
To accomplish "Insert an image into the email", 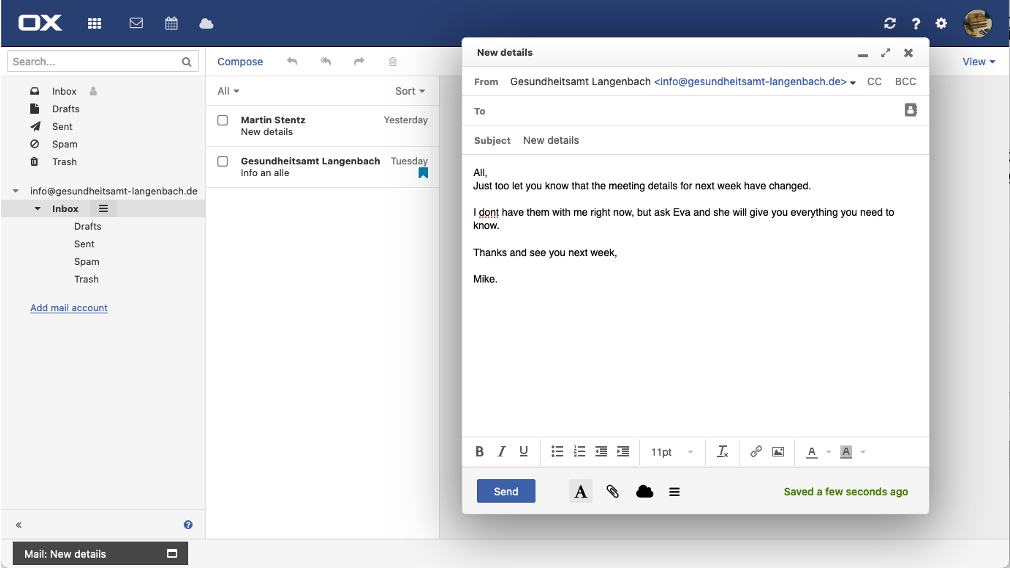I will coord(778,452).
